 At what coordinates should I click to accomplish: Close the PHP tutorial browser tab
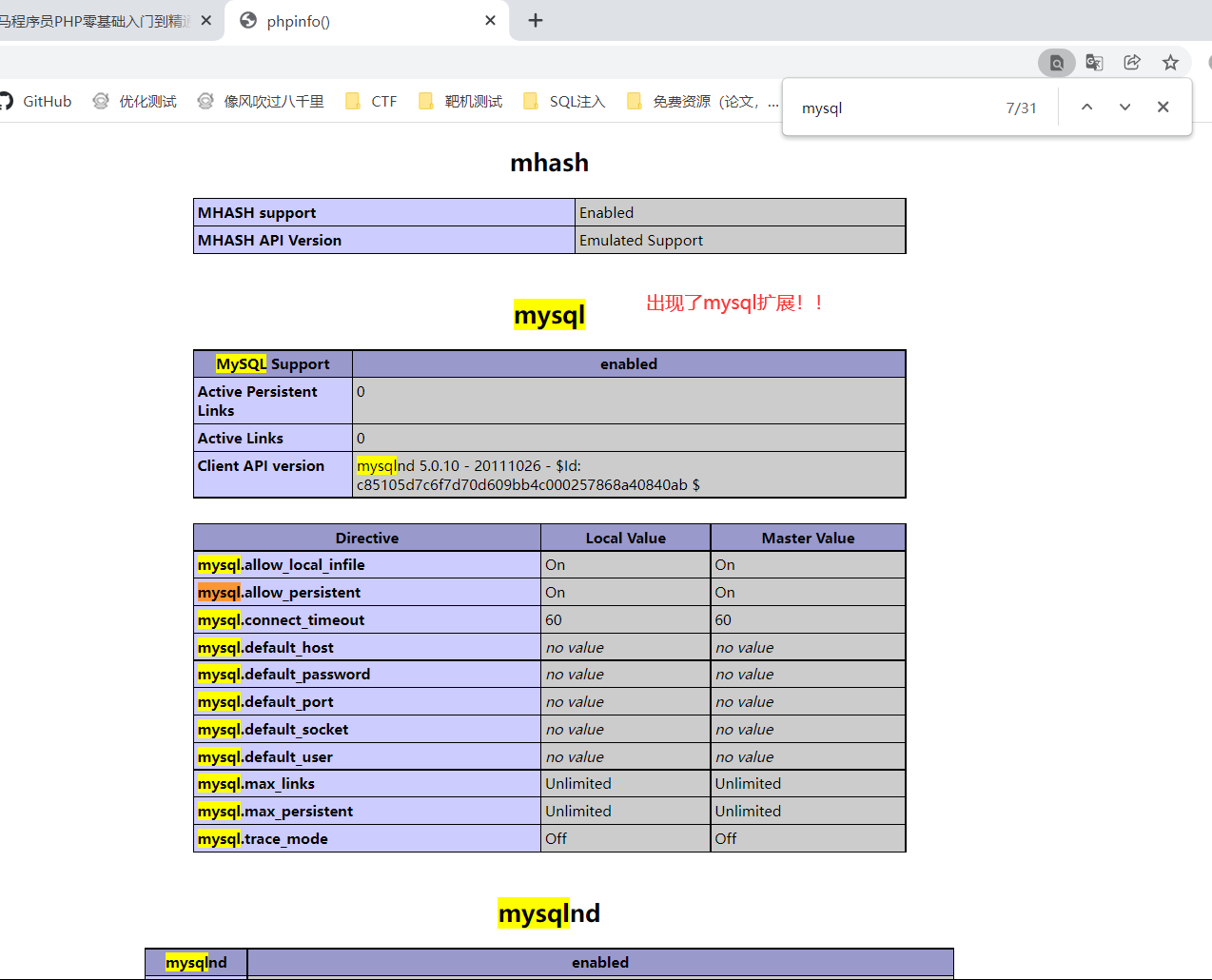click(x=206, y=20)
